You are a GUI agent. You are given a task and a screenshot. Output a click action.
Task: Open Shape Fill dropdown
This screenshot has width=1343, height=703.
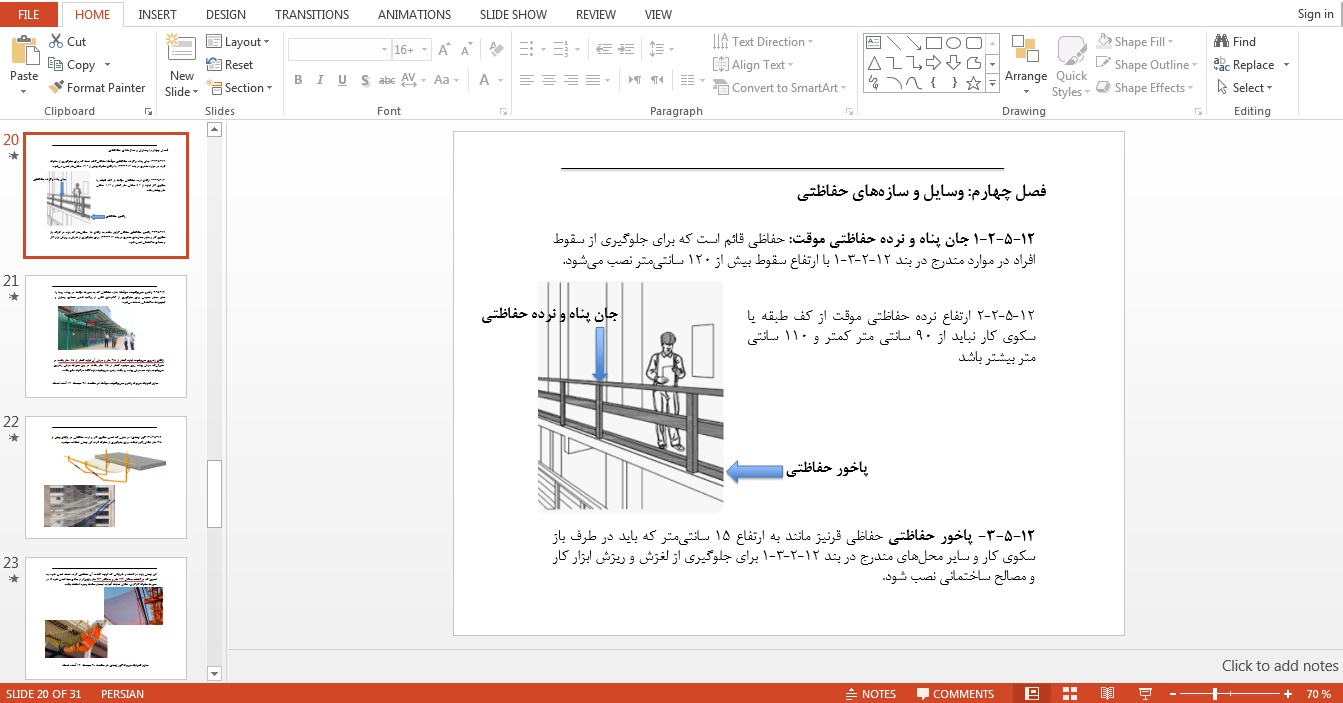1135,42
